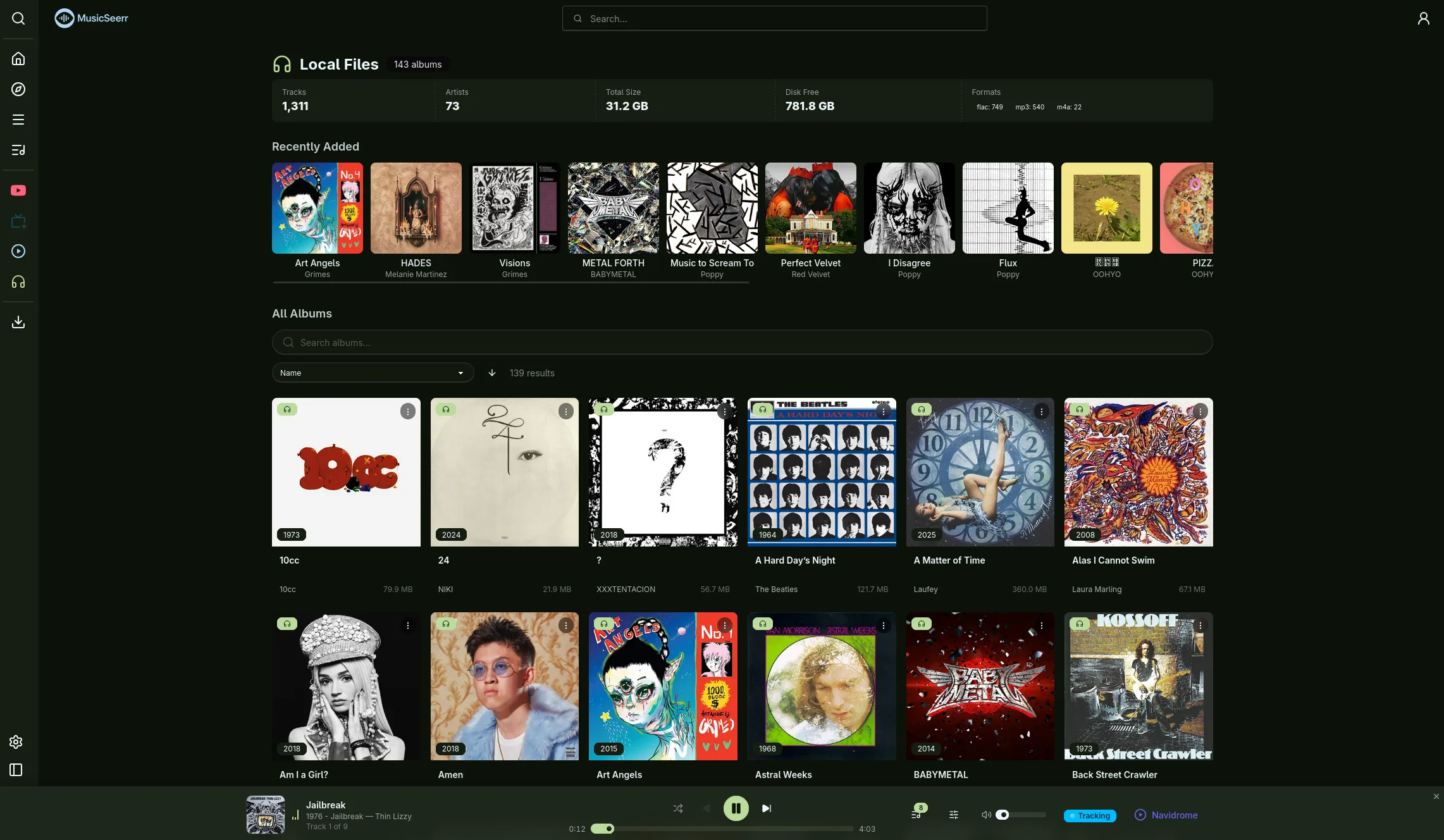The width and height of the screenshot is (1444, 840).
Task: Toggle the sidebar panel collapse icon
Action: click(x=16, y=770)
